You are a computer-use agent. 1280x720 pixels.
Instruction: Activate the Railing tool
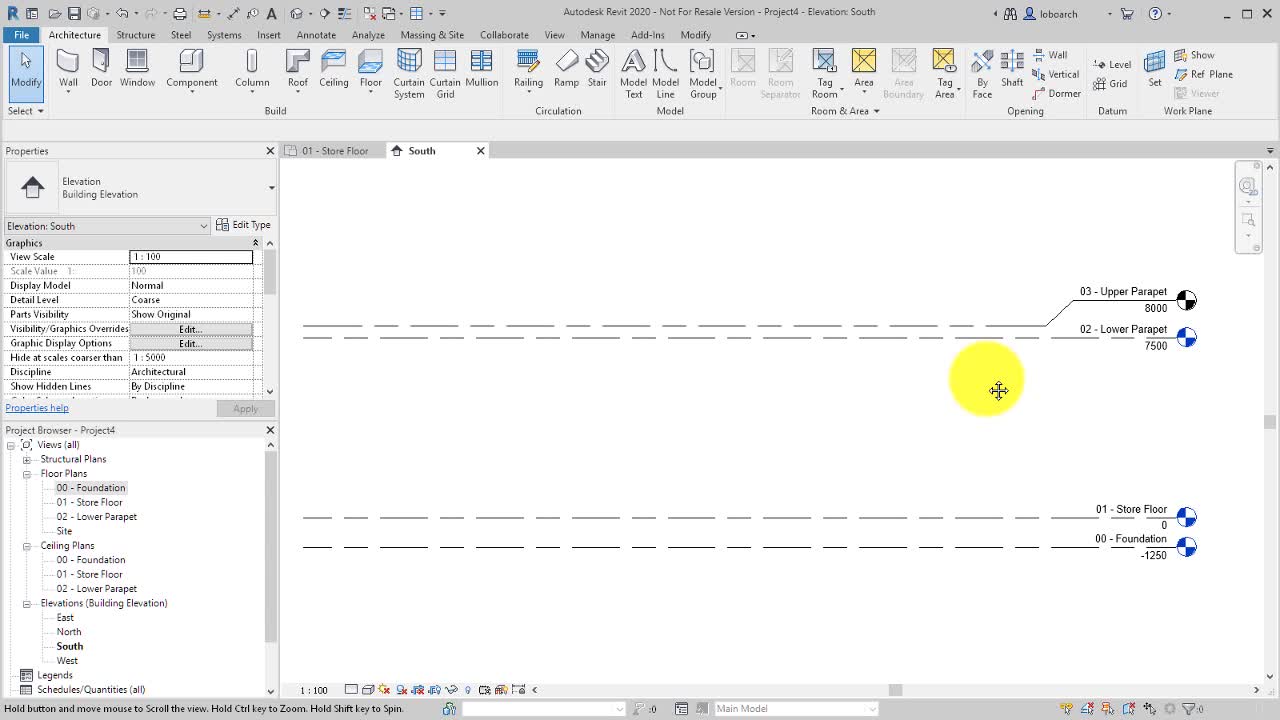point(528,68)
